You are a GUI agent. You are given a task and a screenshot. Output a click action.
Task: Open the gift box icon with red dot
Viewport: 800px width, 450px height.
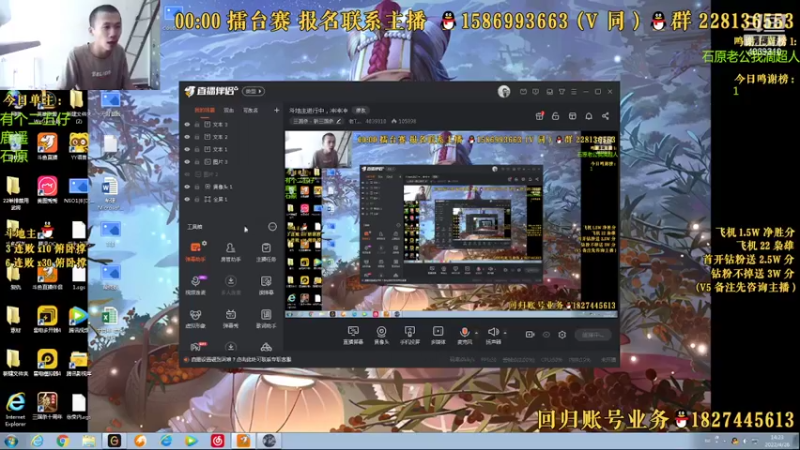coord(539,116)
